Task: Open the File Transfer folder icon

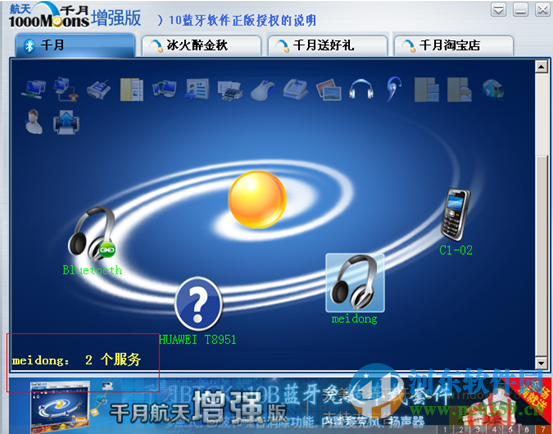Action: click(x=132, y=90)
